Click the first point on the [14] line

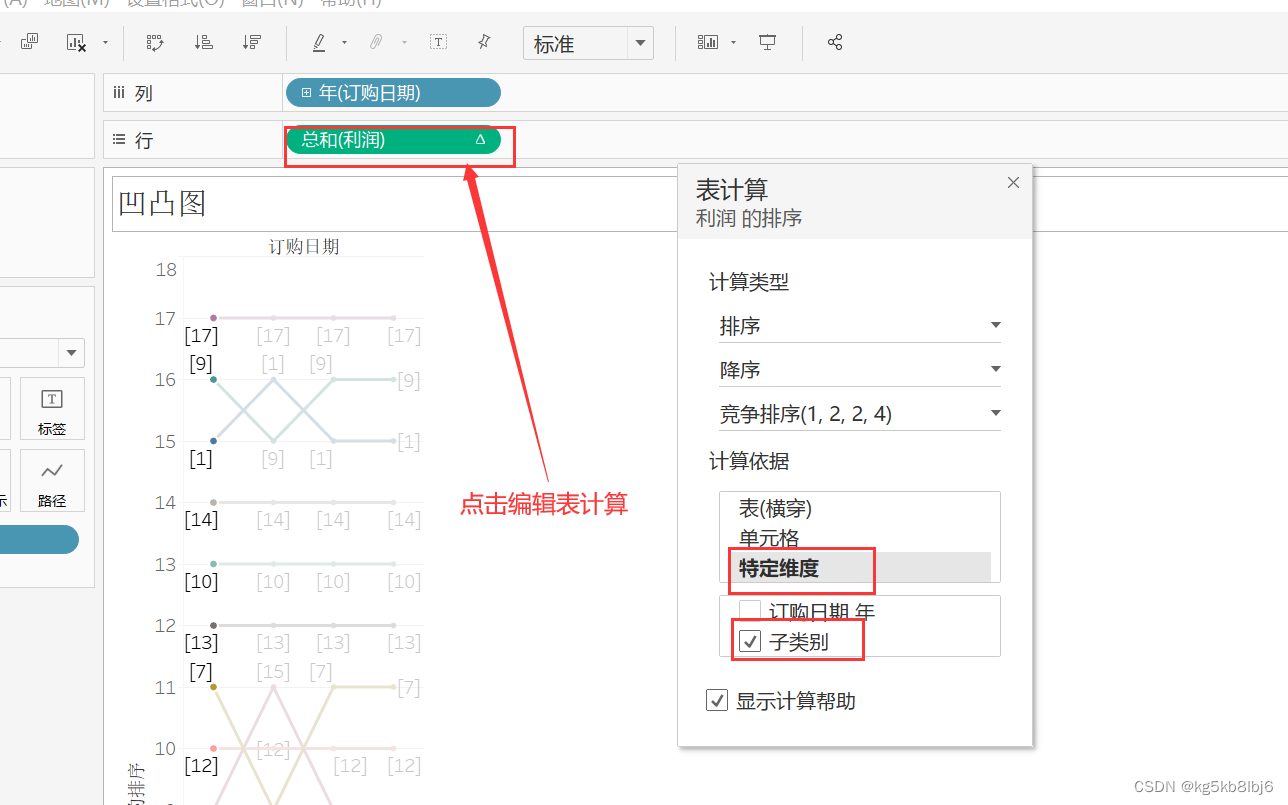click(x=213, y=502)
